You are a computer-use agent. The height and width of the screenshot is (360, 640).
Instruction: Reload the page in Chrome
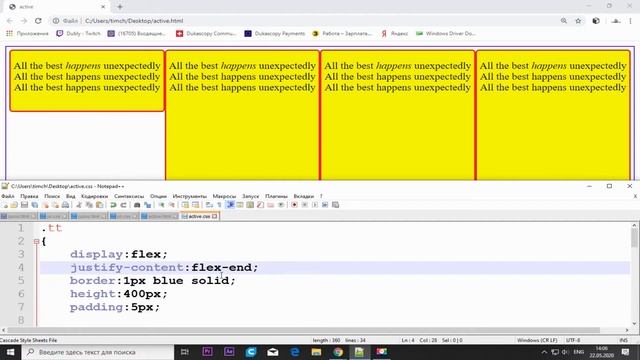coord(38,21)
